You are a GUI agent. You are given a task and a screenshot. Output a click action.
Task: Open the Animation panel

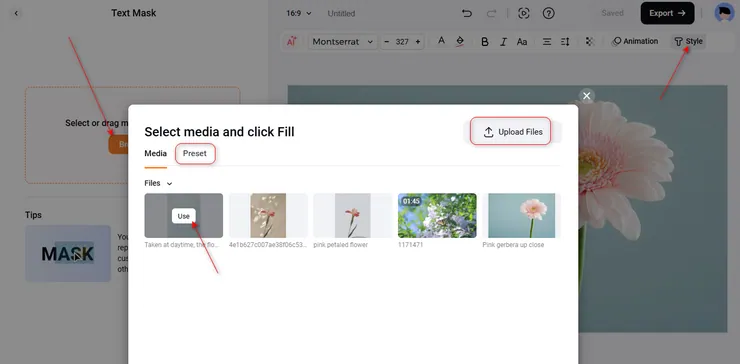point(635,42)
